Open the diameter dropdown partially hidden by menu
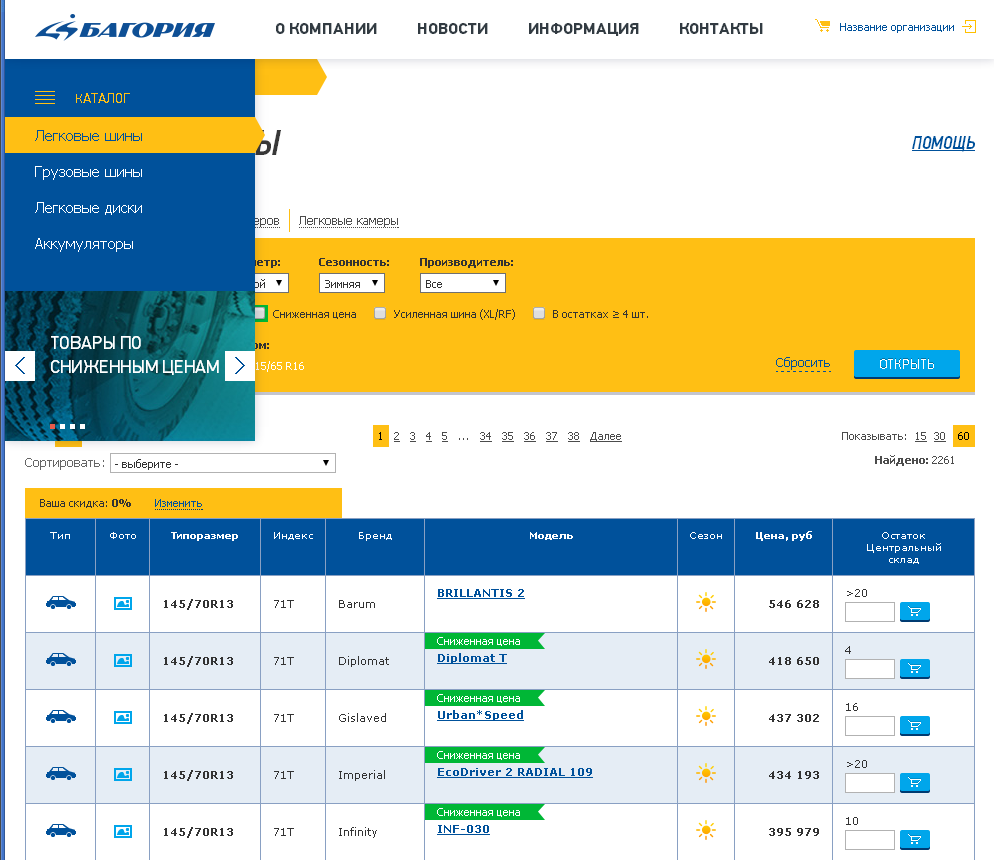Screen dimensions: 994x860 tap(272, 283)
